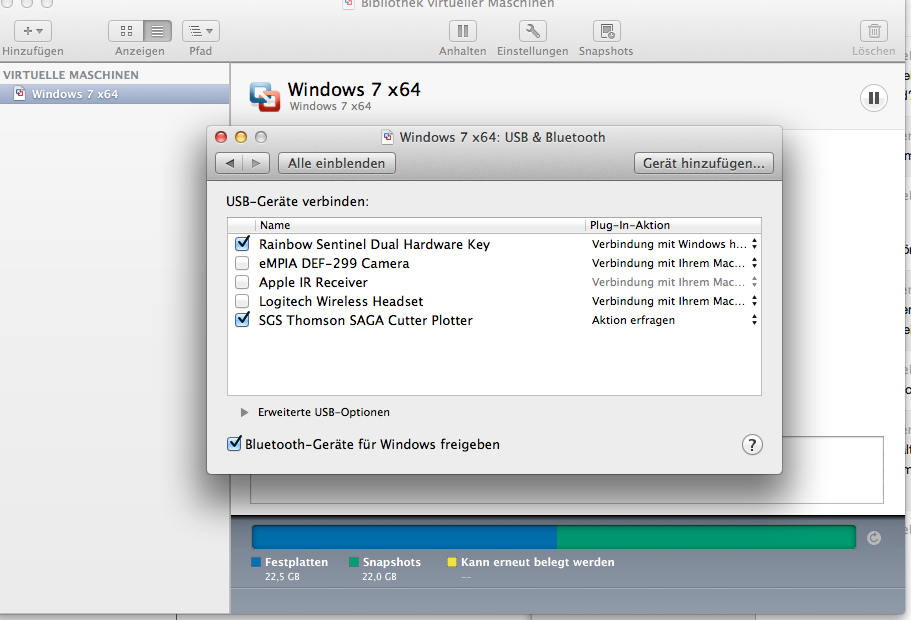Click the refresh disk usage icon

[x=874, y=538]
